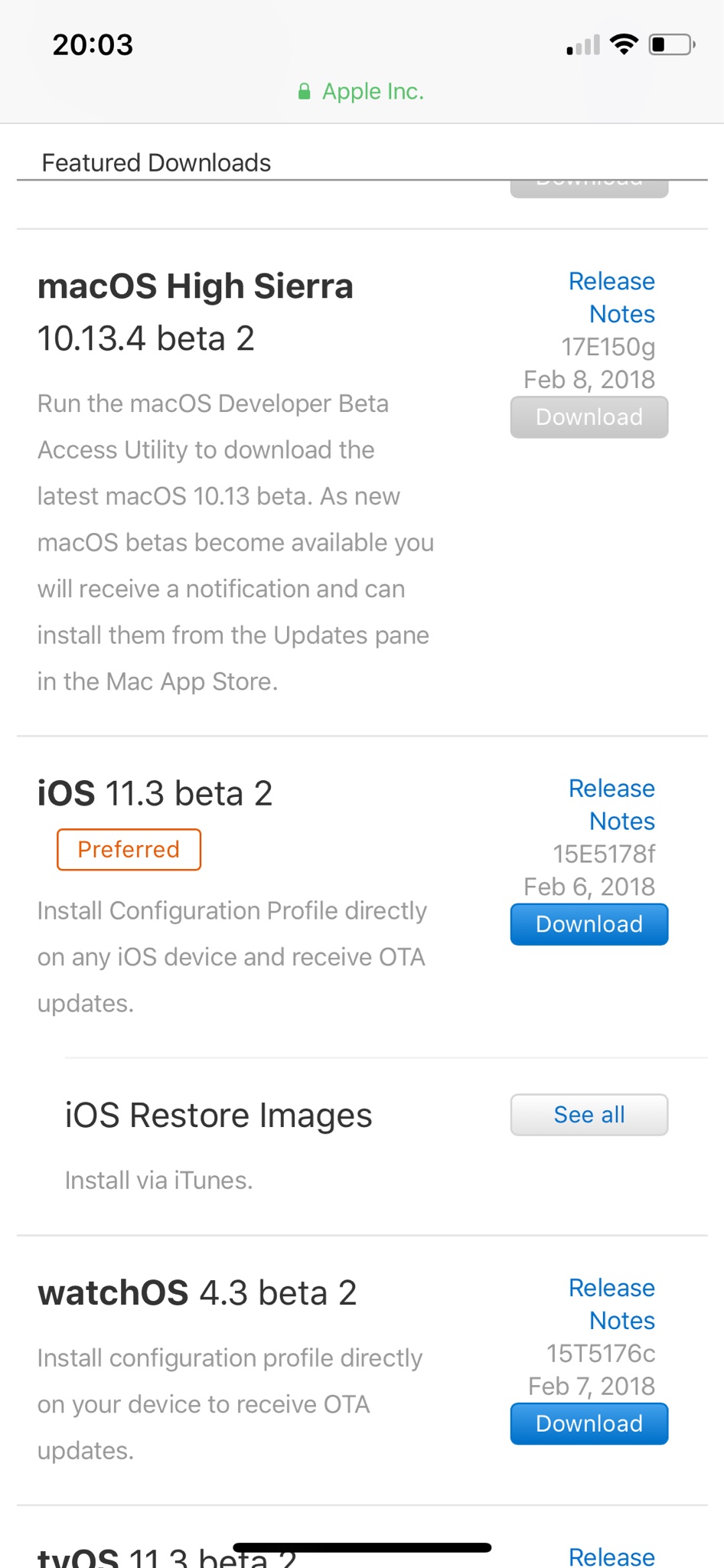Click the Preferred badge under iOS 11.3
The width and height of the screenshot is (724, 1568).
pyautogui.click(x=129, y=850)
